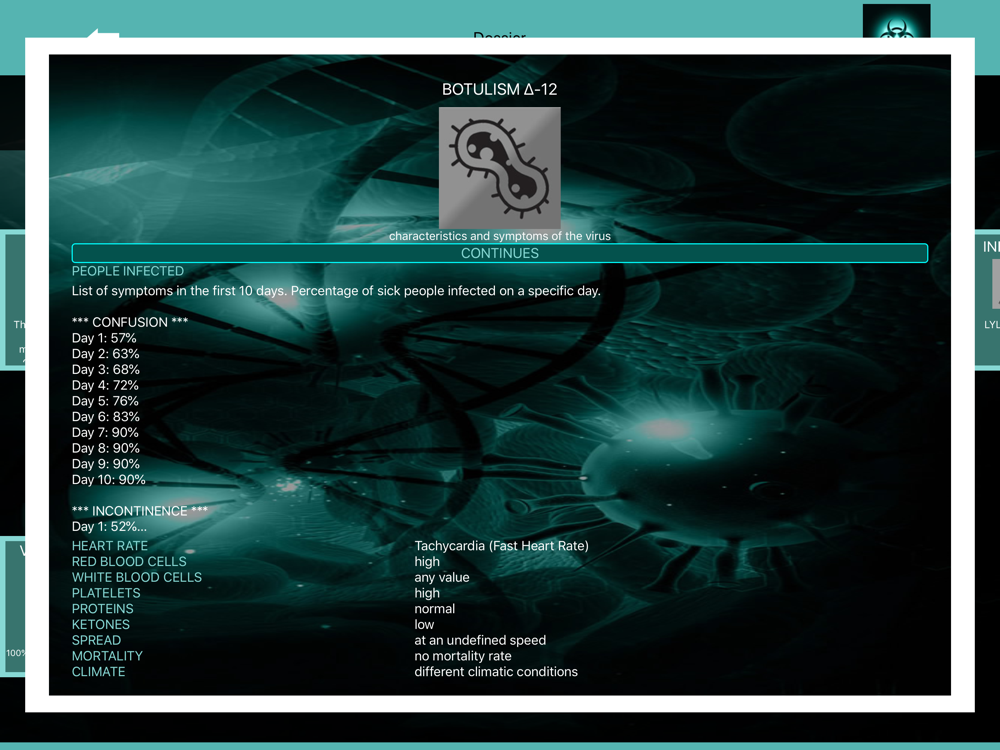This screenshot has width=1000, height=750.
Task: Click the 'Day 7: 90%' line
Action: [105, 432]
